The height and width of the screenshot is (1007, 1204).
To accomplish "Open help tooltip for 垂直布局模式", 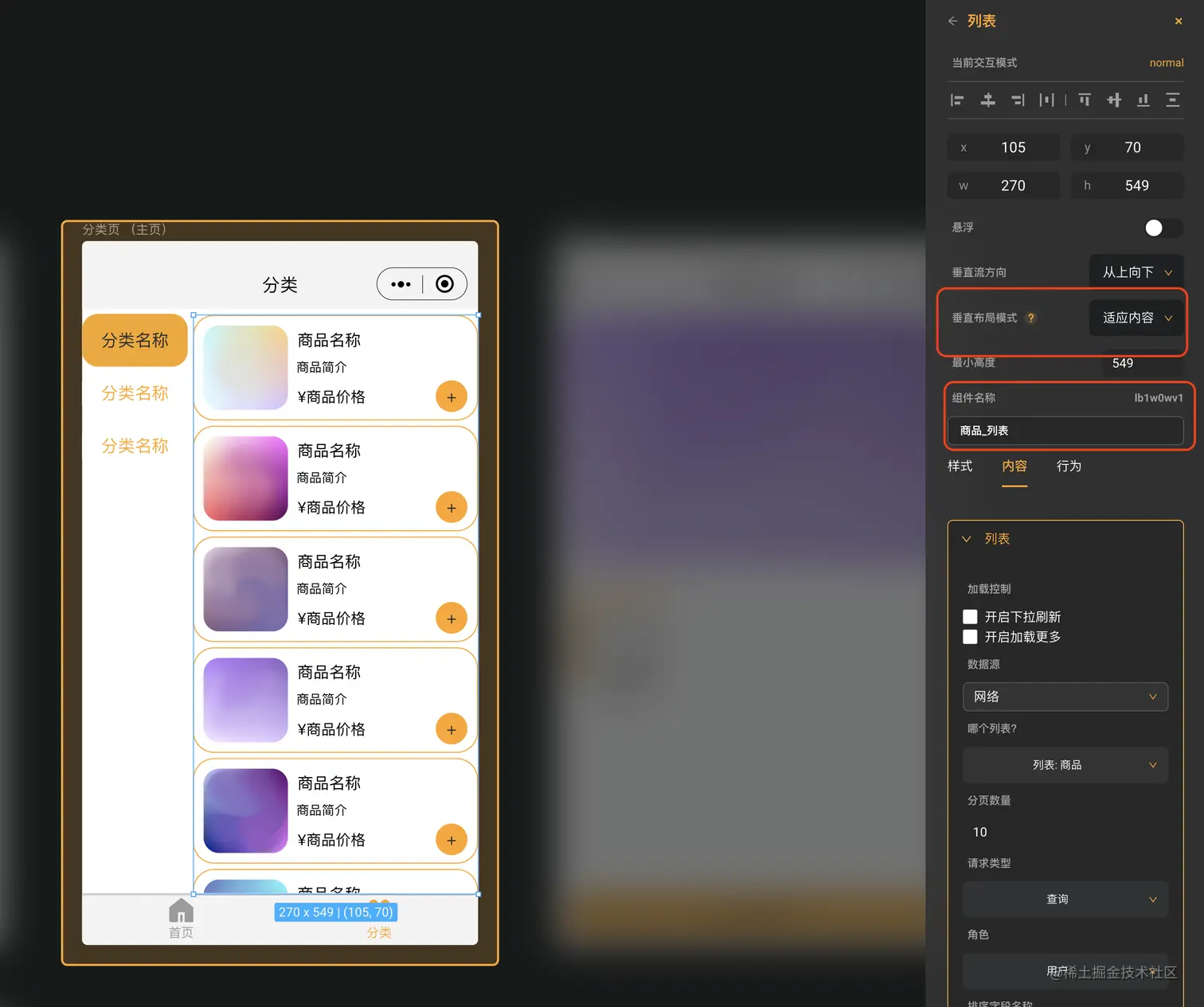I will pos(1031,318).
